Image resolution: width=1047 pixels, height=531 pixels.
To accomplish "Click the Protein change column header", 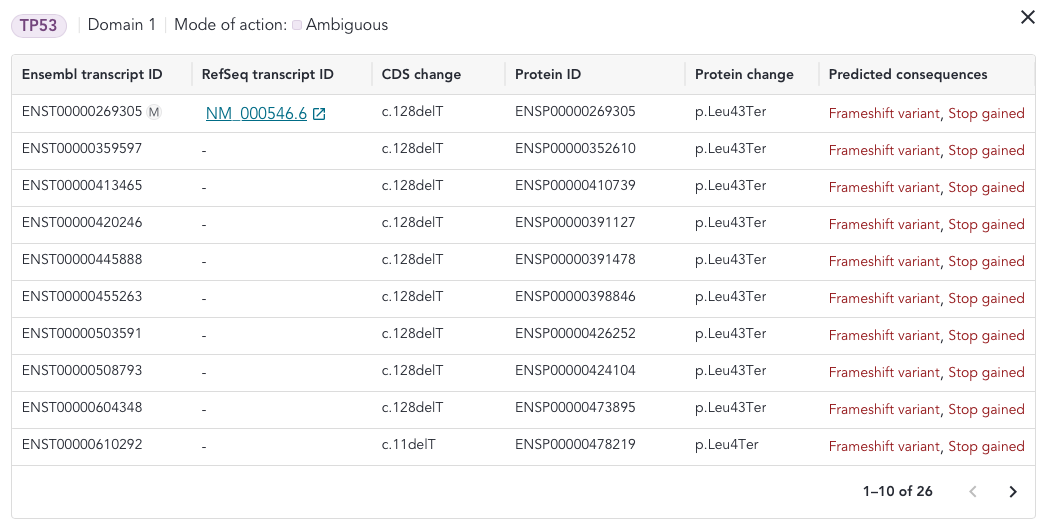I will pyautogui.click(x=745, y=74).
